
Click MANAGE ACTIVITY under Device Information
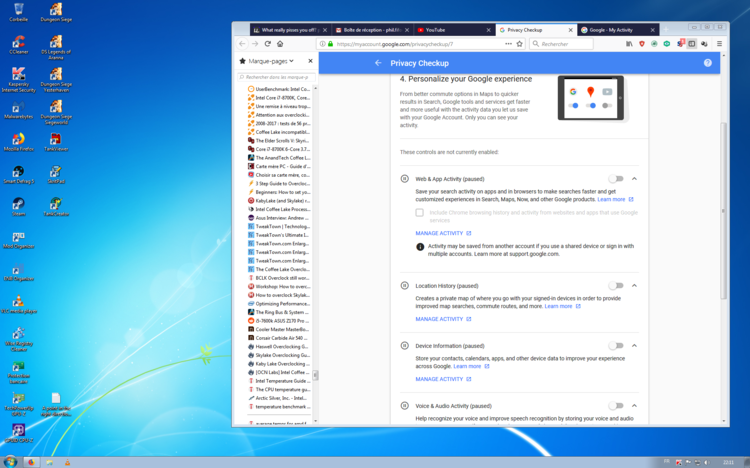click(443, 379)
